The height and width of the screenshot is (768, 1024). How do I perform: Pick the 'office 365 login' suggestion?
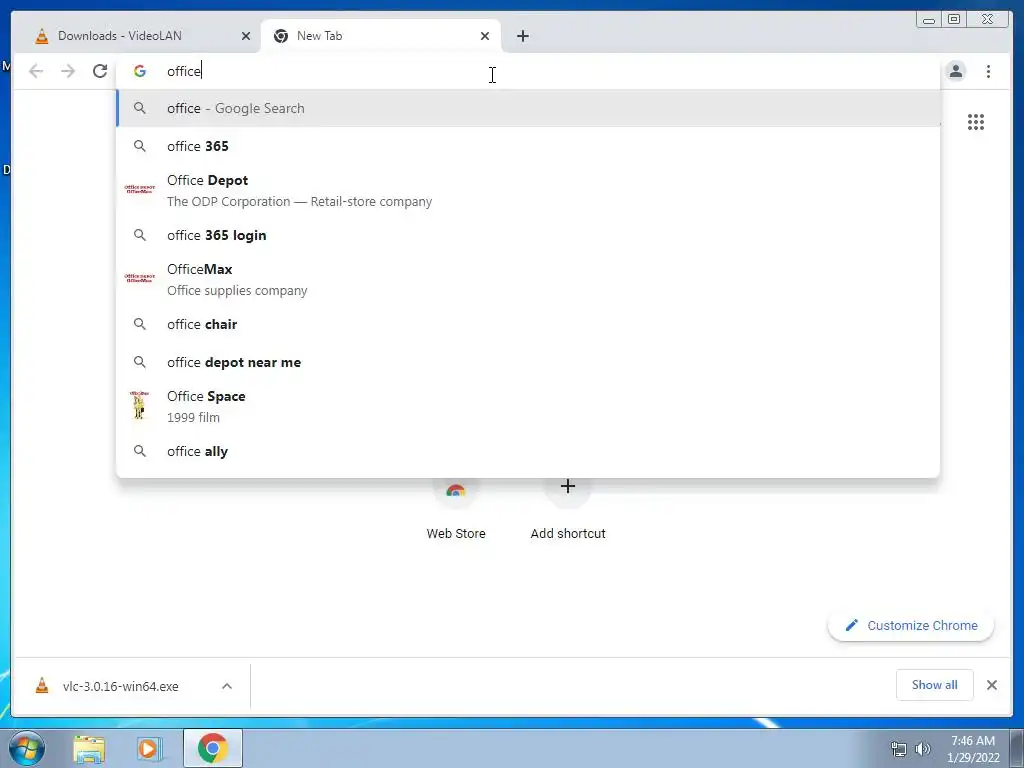point(528,235)
